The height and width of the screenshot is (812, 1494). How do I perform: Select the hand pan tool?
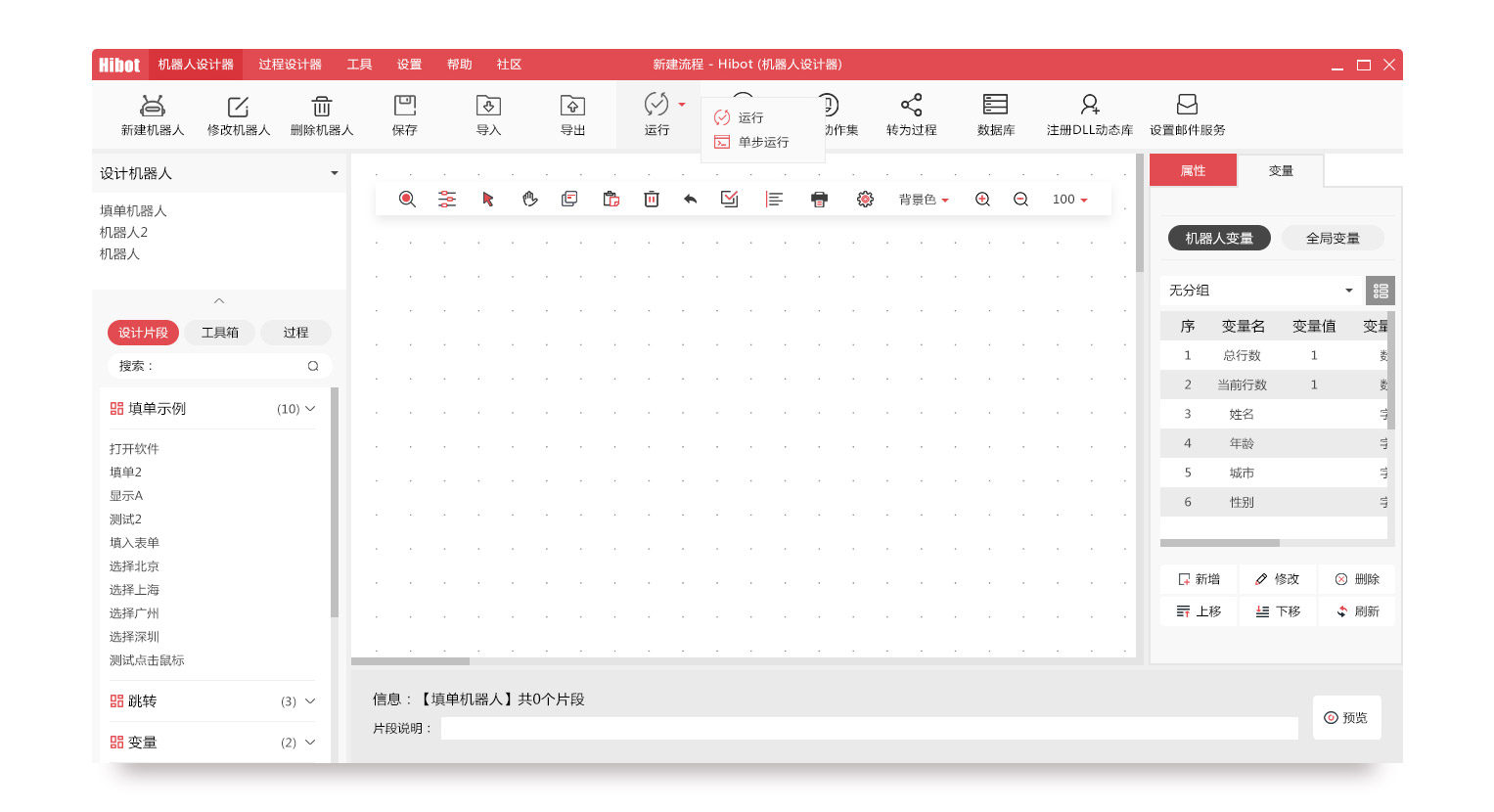click(530, 200)
